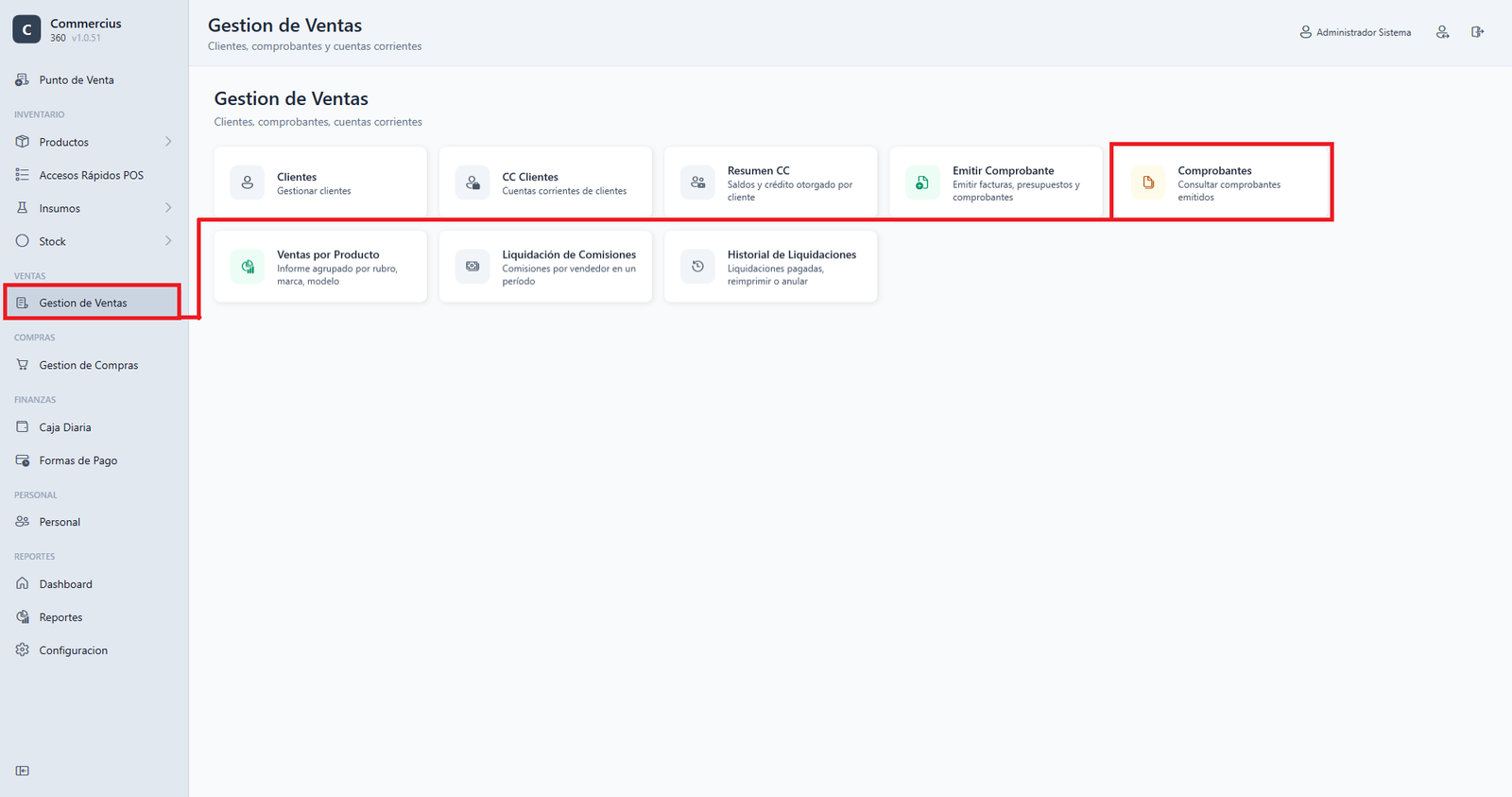Open the Emitir Comprobante card title
This screenshot has height=797, width=1512.
coord(1003,171)
